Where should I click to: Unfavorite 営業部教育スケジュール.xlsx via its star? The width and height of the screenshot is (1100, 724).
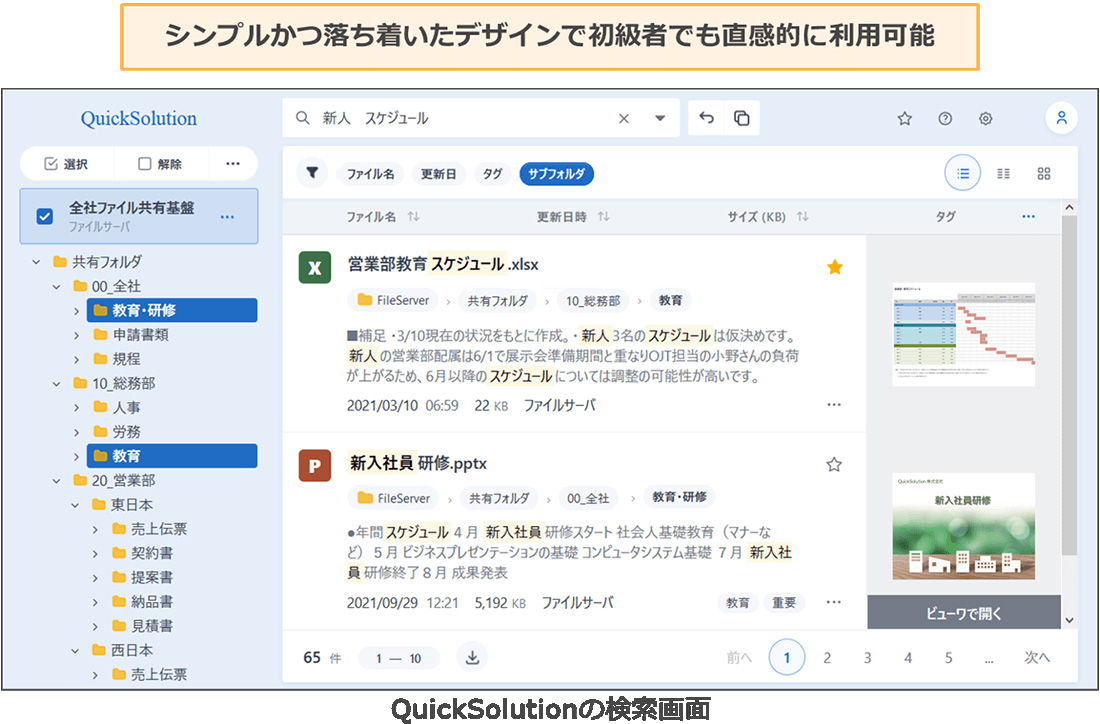(834, 266)
